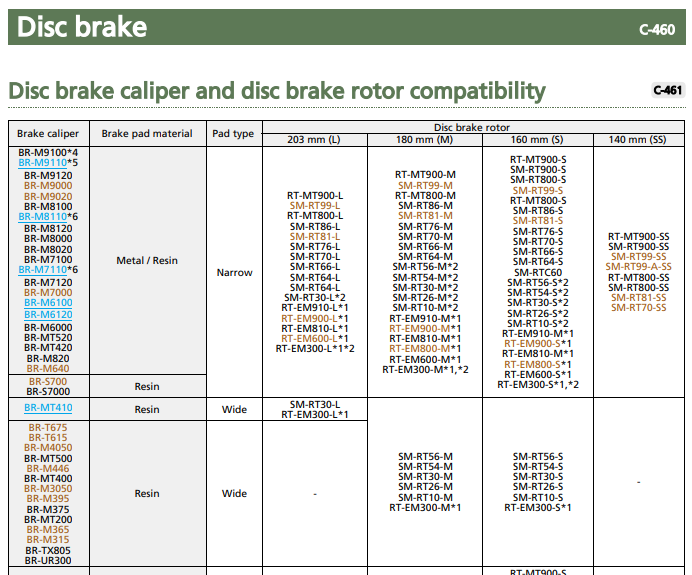
Task: Open the BR-M7110 caliper link
Action: coord(42,270)
